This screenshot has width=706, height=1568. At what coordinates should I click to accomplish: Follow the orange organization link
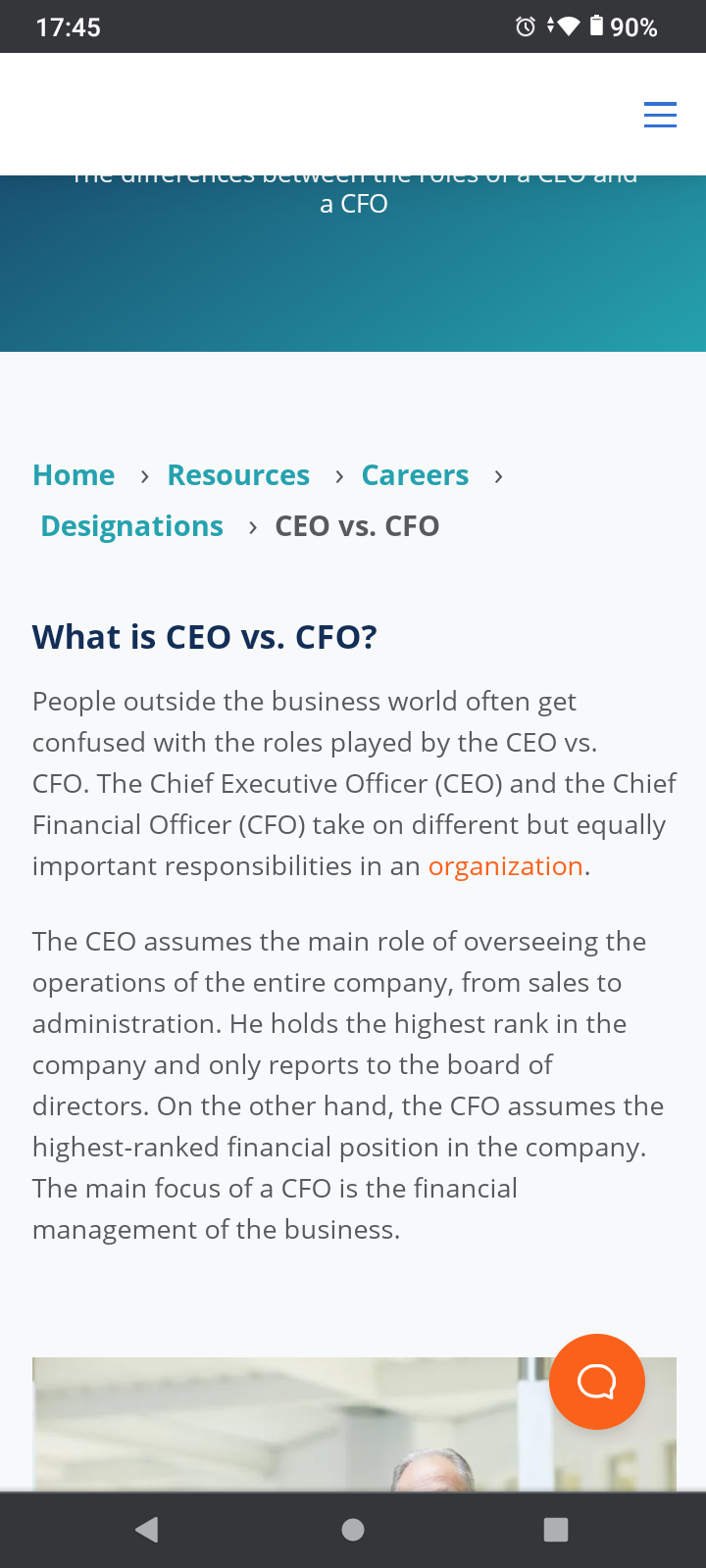[x=505, y=866]
